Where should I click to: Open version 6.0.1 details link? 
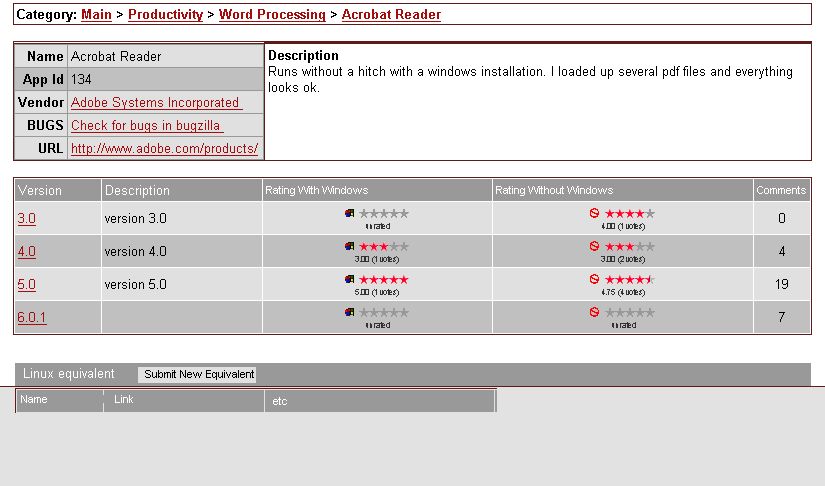tap(32, 317)
